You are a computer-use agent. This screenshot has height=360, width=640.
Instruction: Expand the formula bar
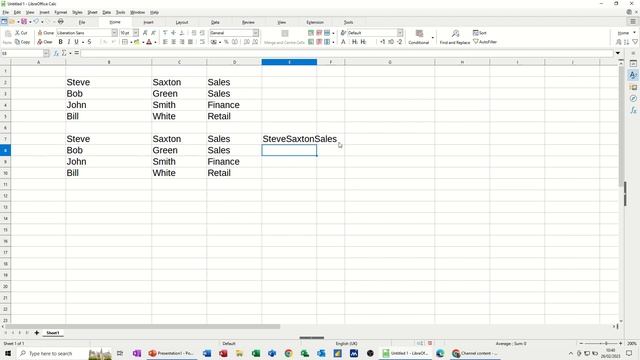coord(618,53)
